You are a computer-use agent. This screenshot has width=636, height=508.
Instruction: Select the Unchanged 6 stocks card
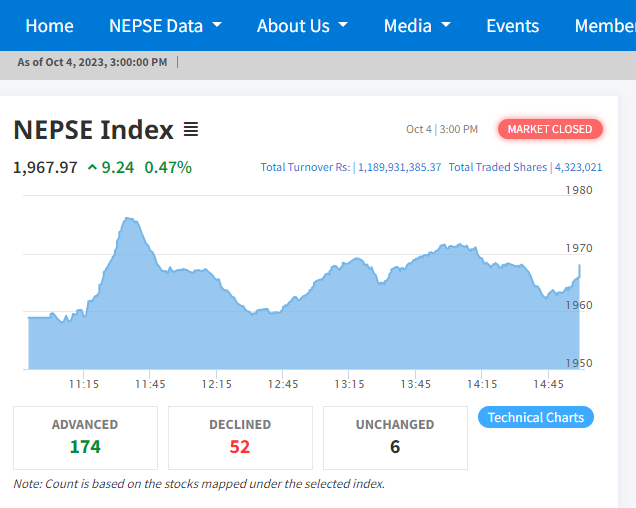point(395,437)
